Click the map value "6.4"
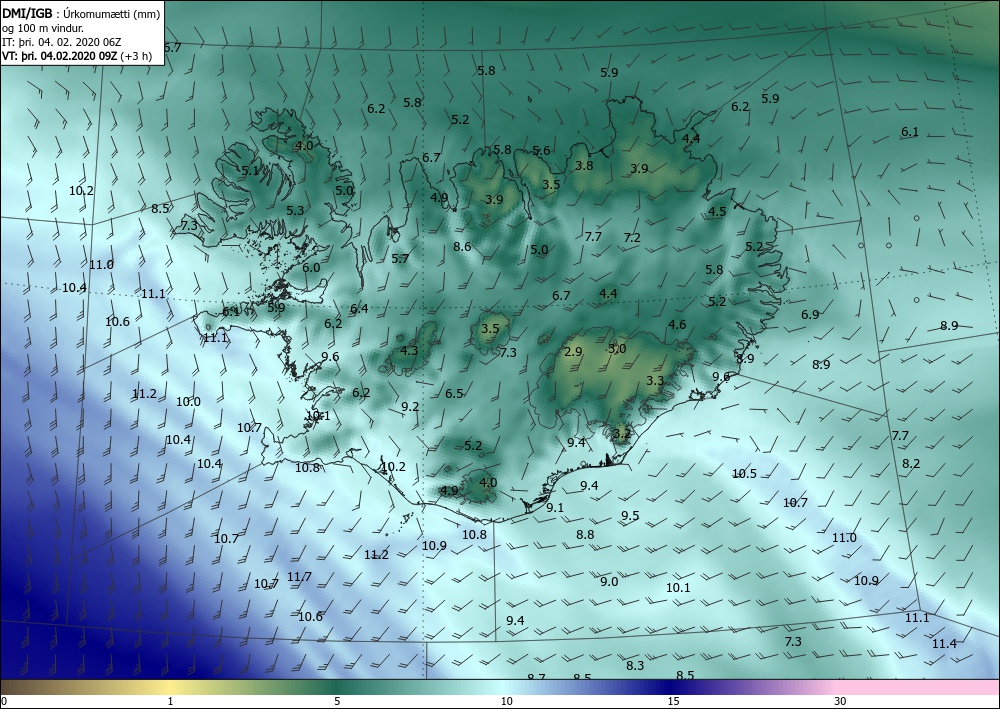 359,309
